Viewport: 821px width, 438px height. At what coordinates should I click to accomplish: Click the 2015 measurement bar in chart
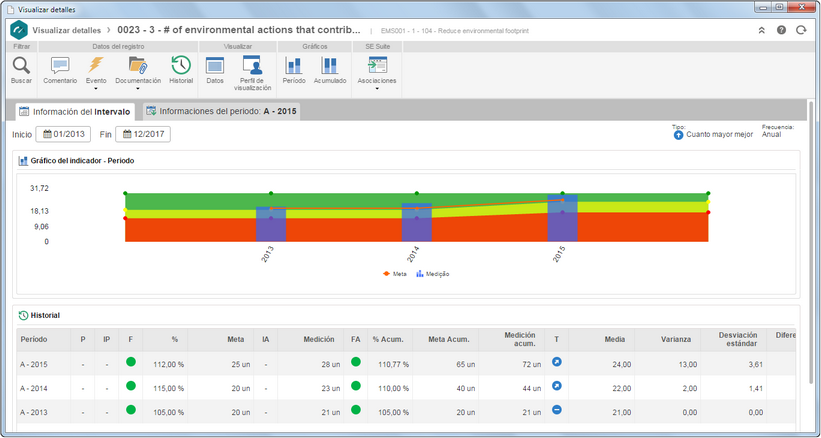click(x=562, y=218)
